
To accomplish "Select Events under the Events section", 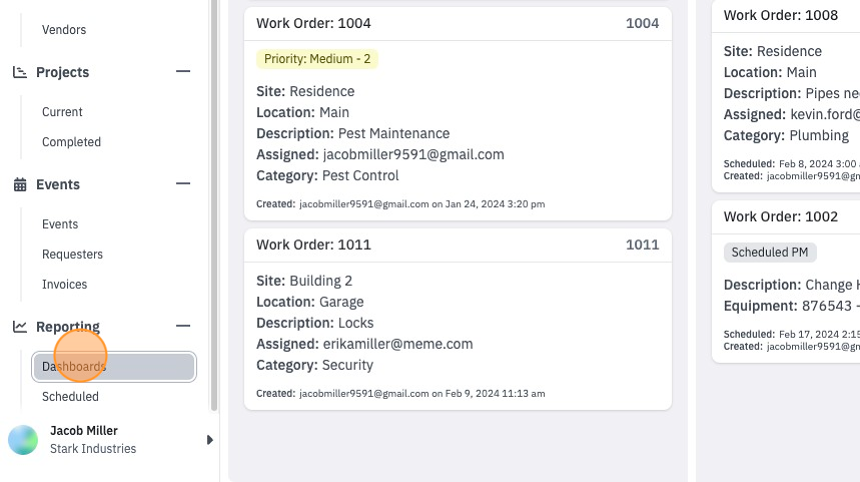I will click(60, 224).
